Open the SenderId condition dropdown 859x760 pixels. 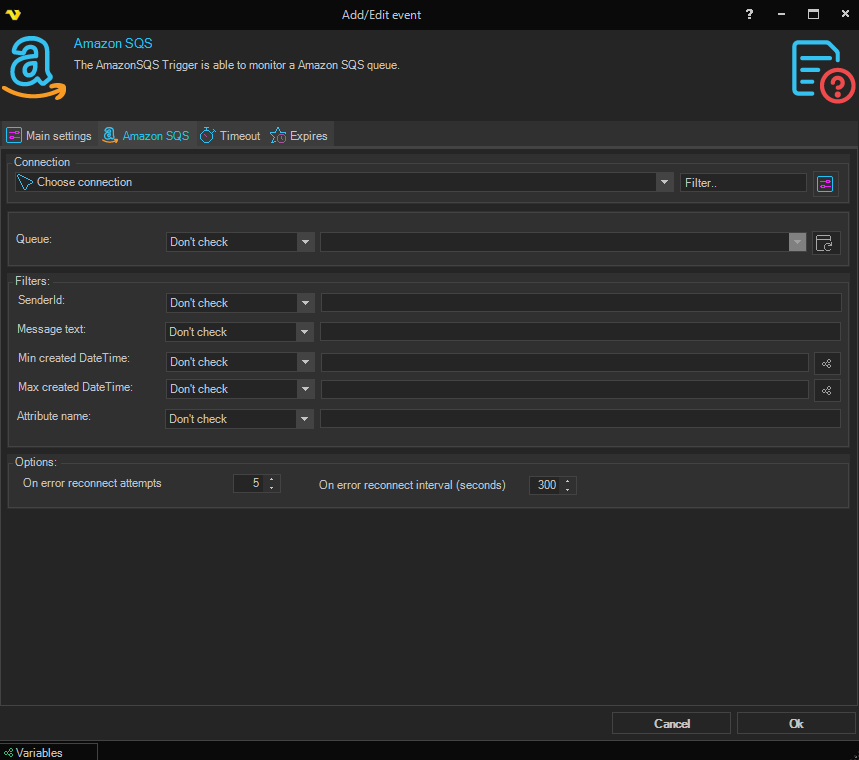click(305, 303)
